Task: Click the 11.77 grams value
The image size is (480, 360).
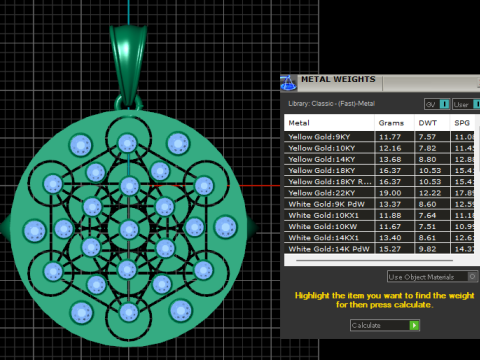Action: (390, 137)
